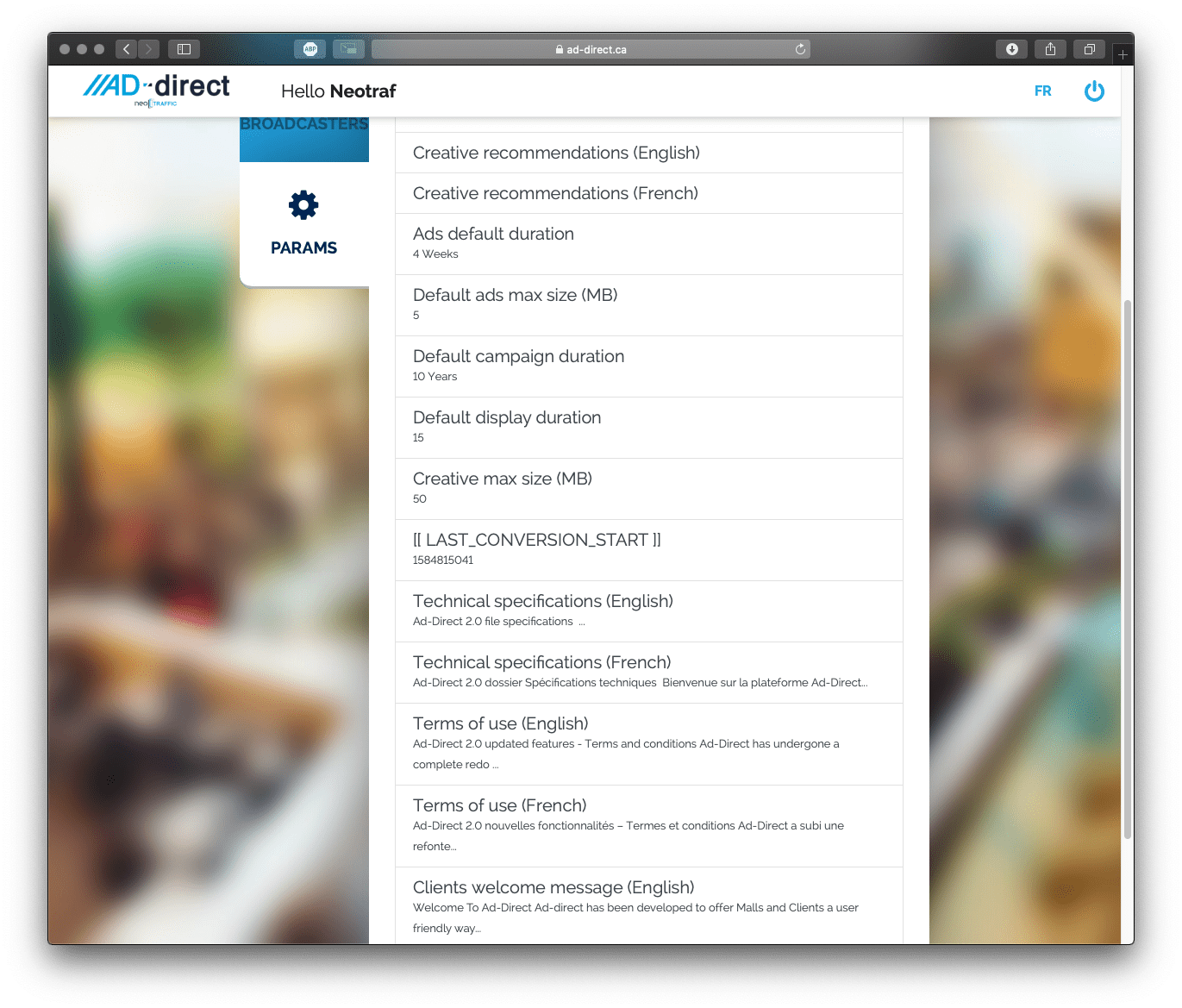Viewport: 1182px width, 1008px height.
Task: Reload the page with refresh icon
Action: click(800, 49)
